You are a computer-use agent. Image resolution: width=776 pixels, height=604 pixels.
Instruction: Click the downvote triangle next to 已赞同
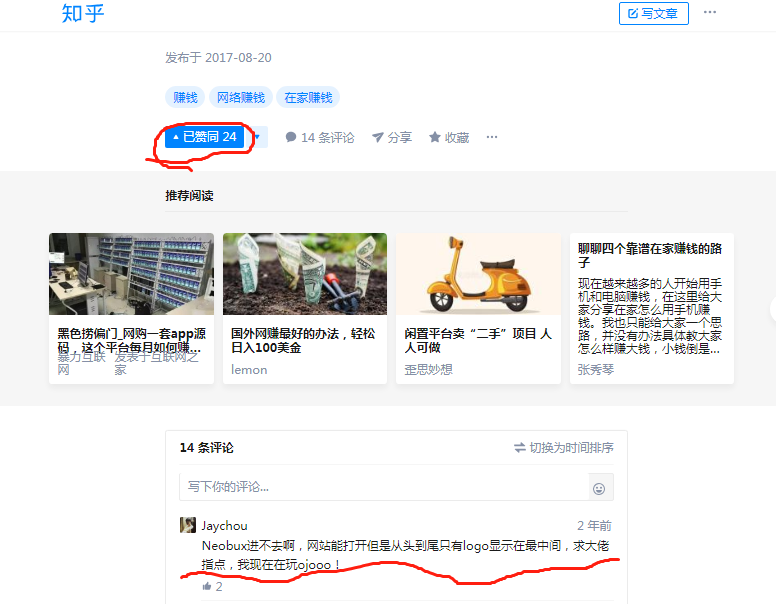tap(257, 137)
